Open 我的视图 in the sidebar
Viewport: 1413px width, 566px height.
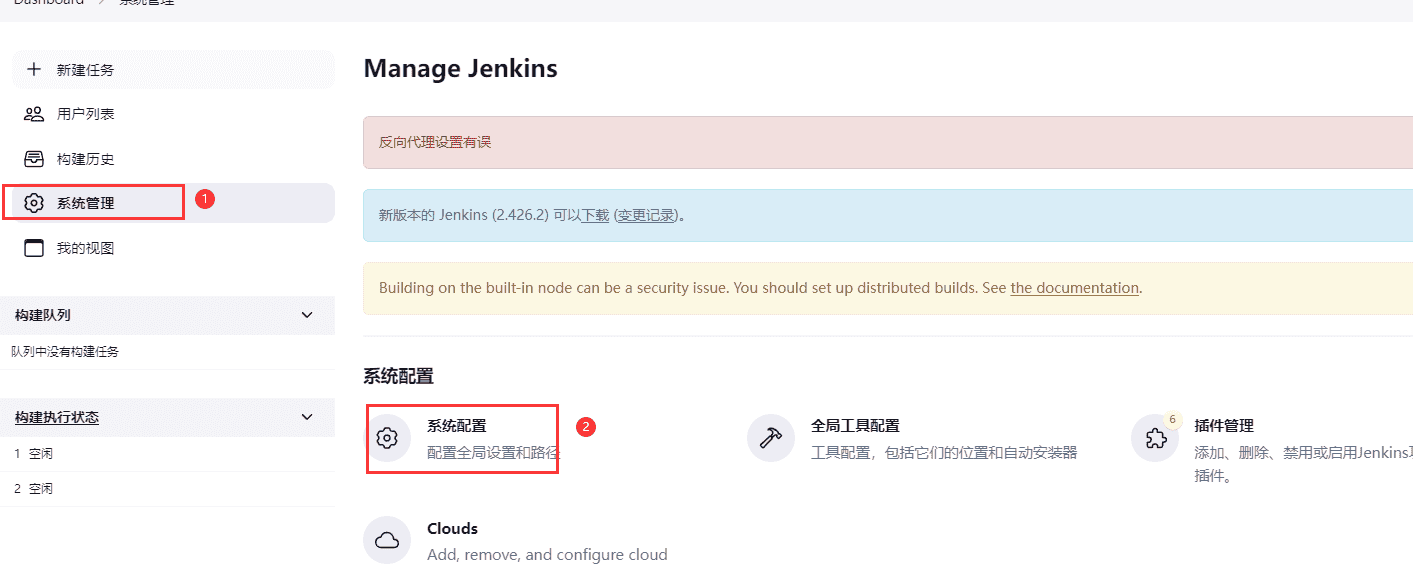[173, 248]
